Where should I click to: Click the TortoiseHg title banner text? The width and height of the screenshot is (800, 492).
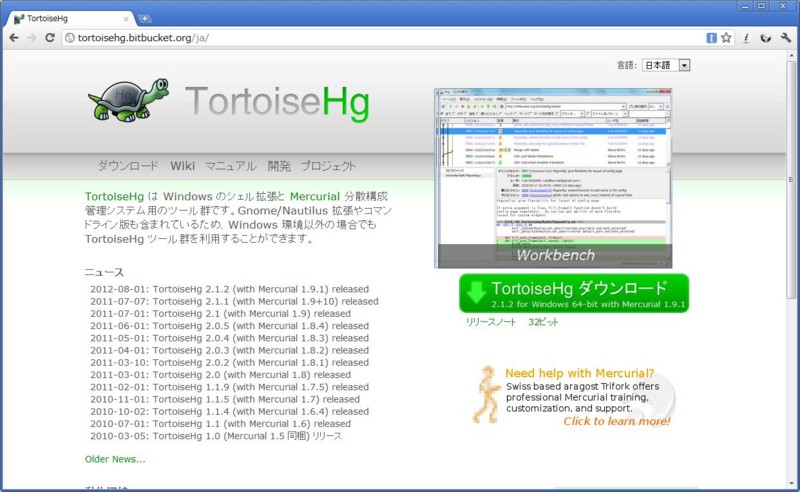pyautogui.click(x=277, y=102)
